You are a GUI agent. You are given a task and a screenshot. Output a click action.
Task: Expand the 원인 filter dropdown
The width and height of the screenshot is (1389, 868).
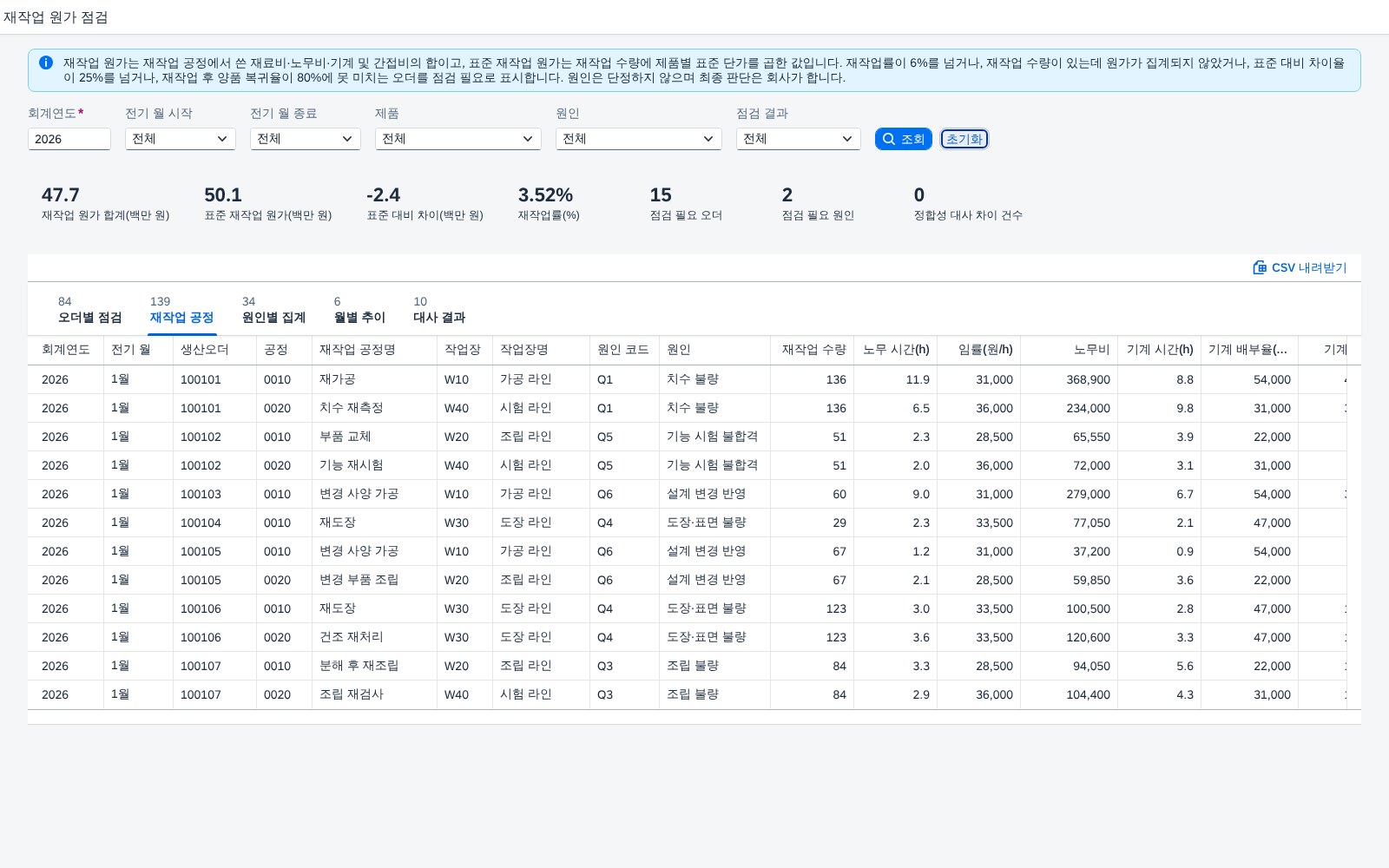click(639, 139)
